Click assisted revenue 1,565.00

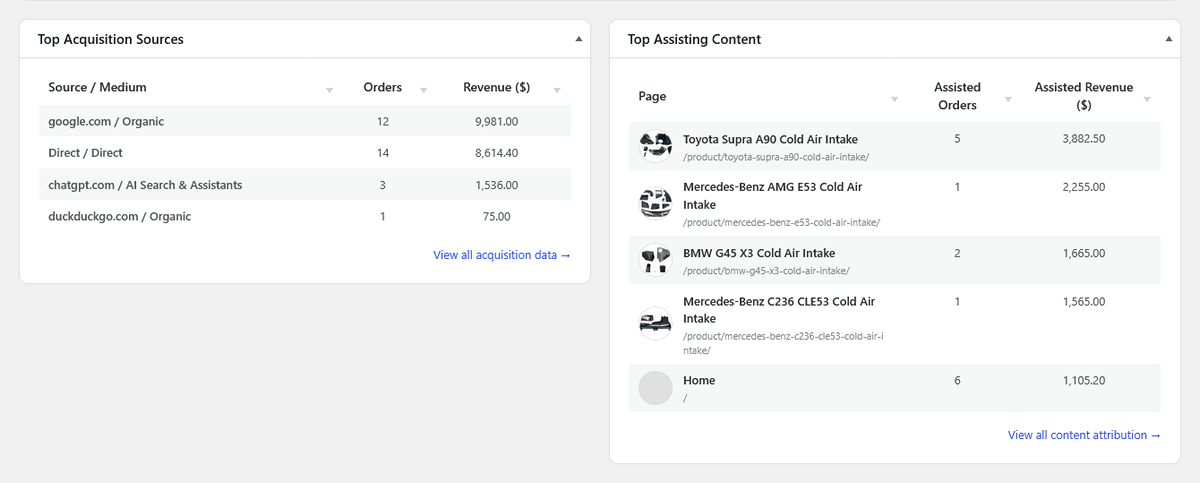pos(1084,301)
